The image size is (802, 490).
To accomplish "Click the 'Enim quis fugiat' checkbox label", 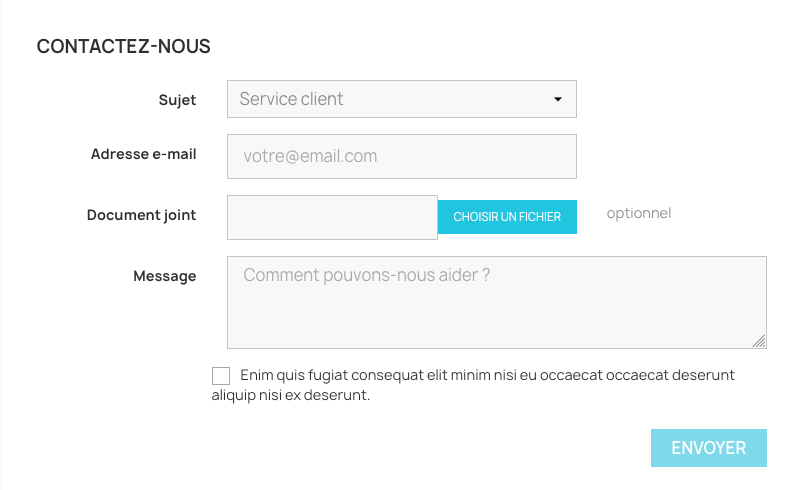I will [487, 375].
